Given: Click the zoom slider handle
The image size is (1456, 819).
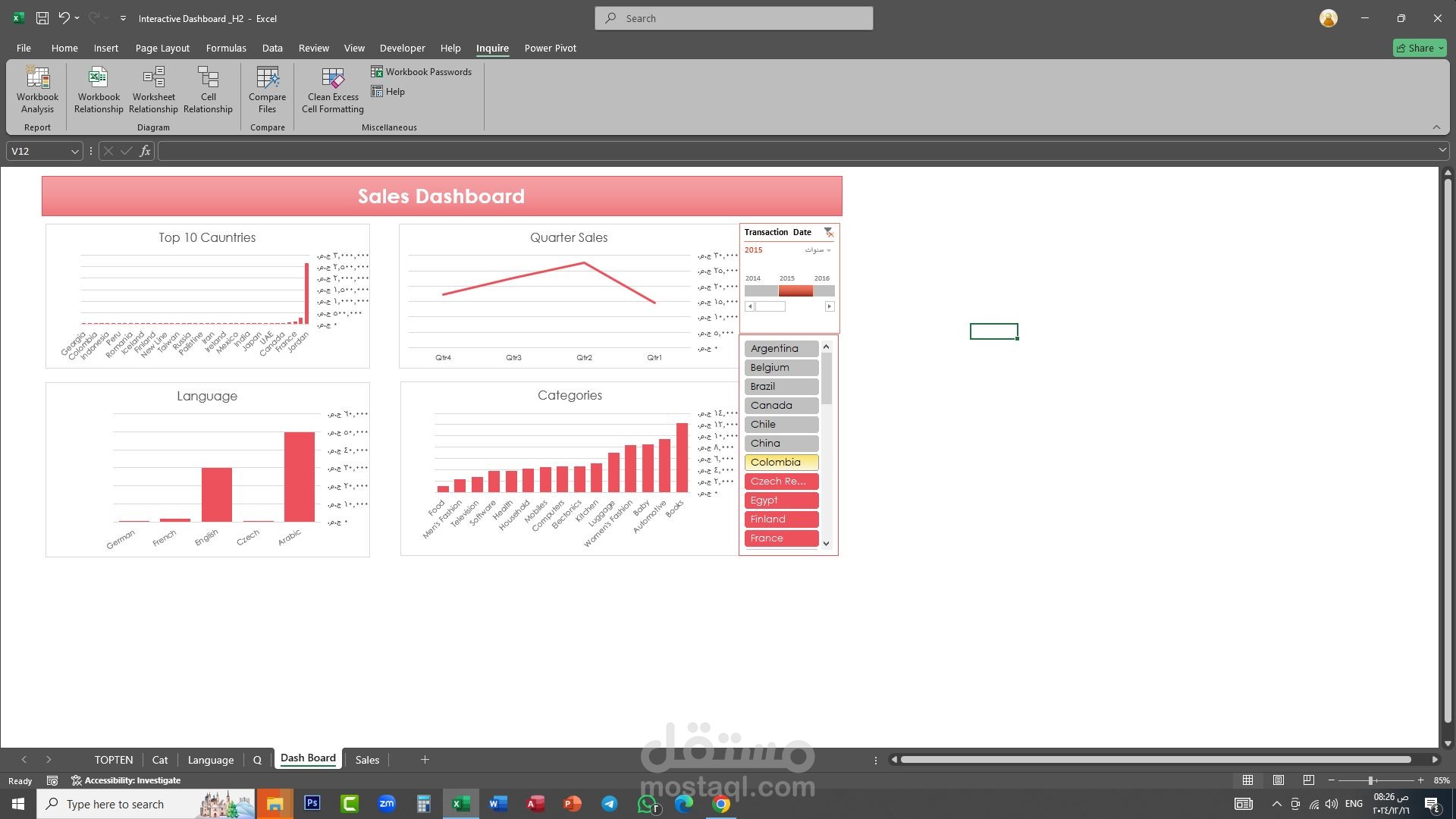Looking at the screenshot, I should [1370, 780].
